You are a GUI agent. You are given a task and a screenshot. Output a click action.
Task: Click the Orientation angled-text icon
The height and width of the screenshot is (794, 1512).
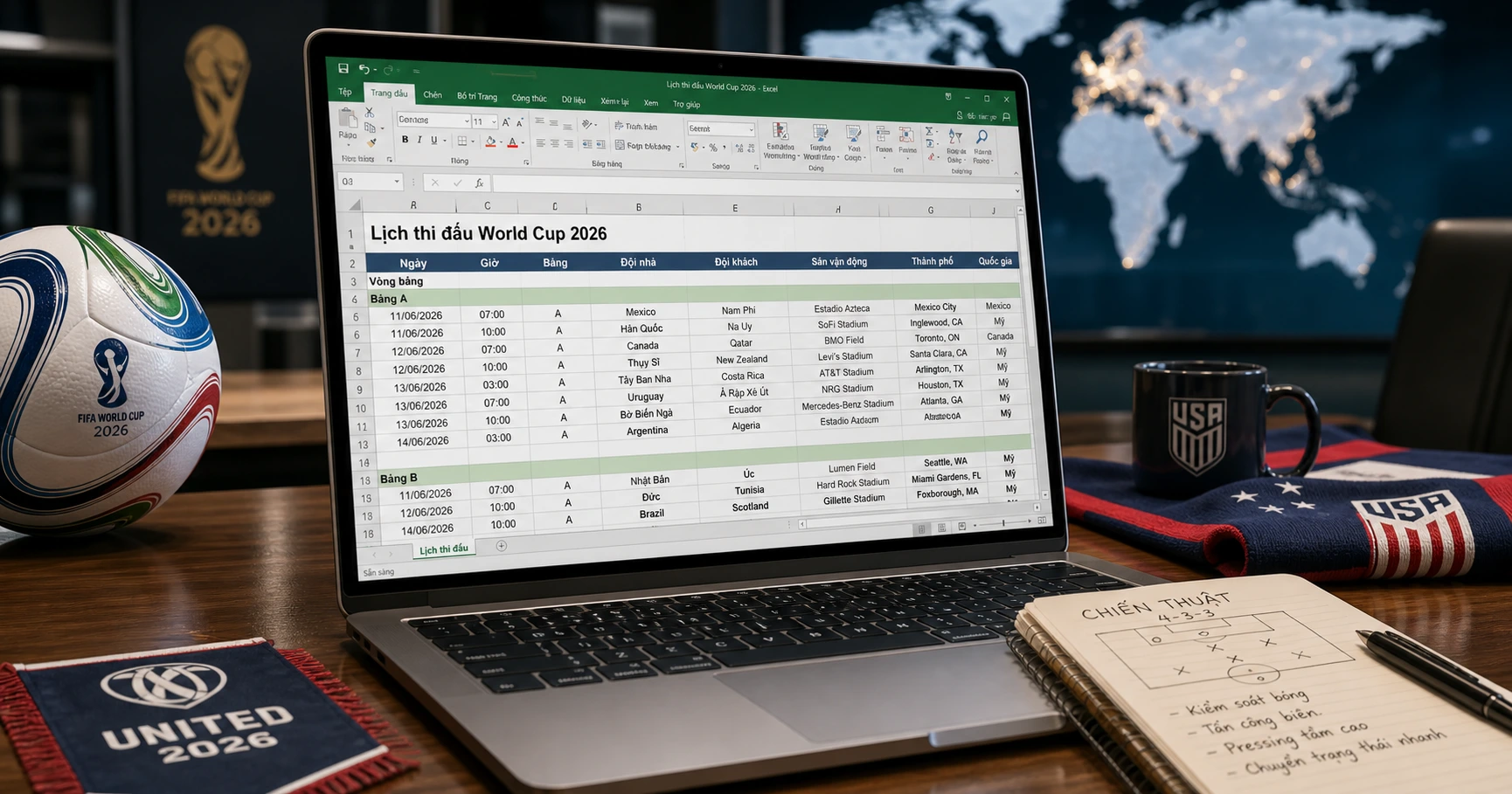(x=587, y=124)
